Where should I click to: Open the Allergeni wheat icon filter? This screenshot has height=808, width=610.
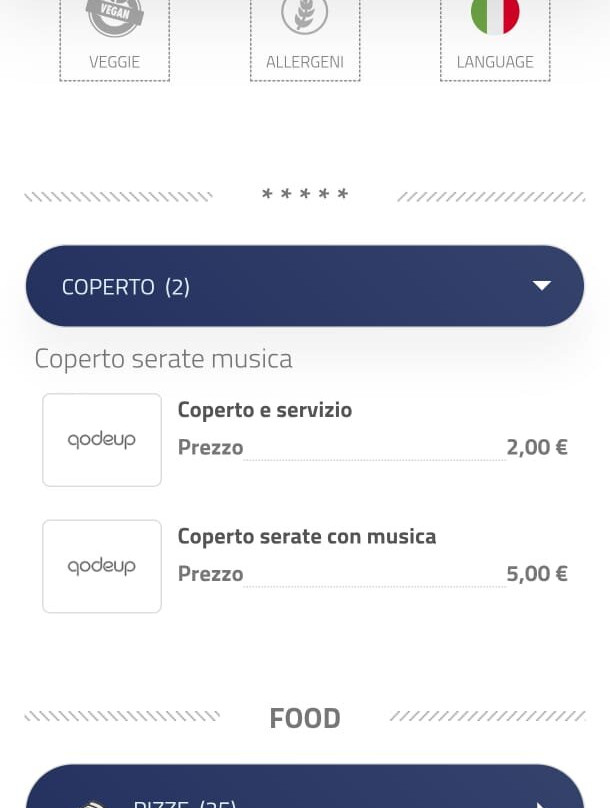(x=304, y=15)
